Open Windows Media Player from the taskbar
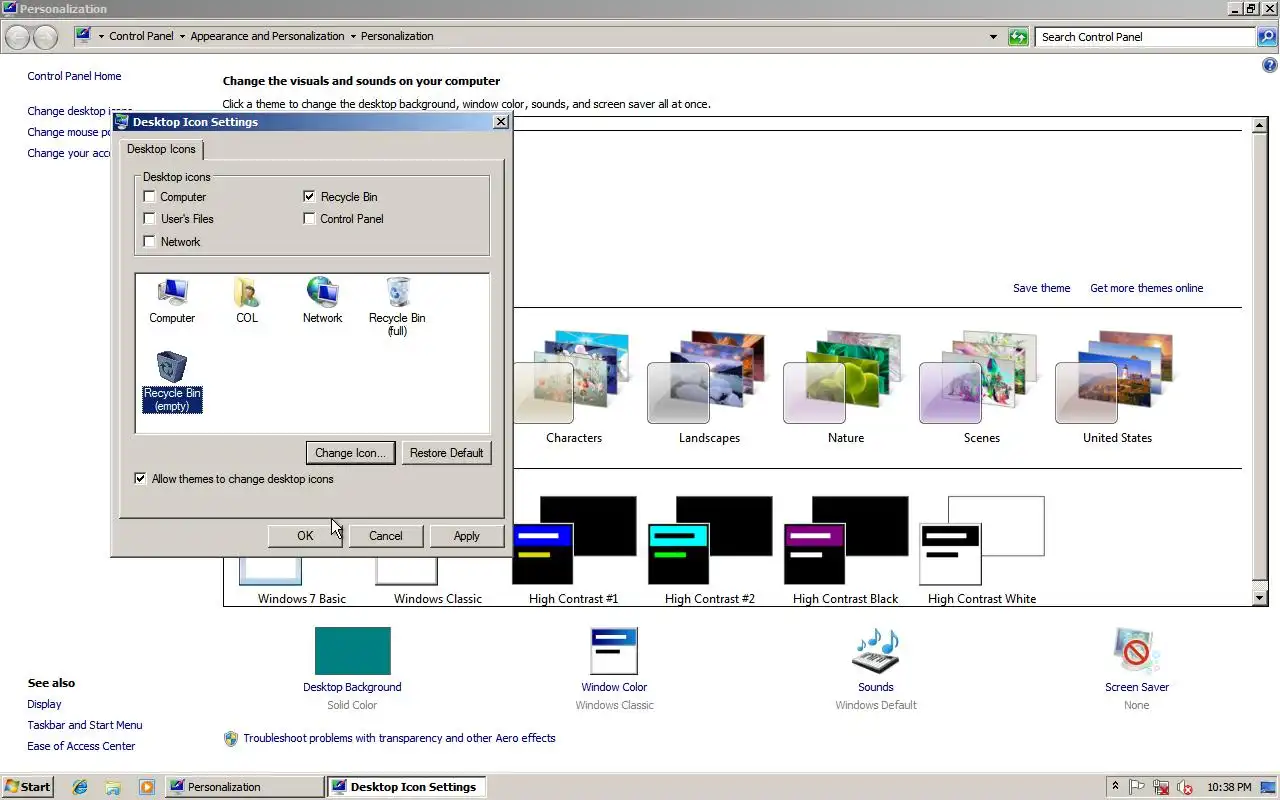Screen dimensions: 1280x800 click(x=147, y=787)
